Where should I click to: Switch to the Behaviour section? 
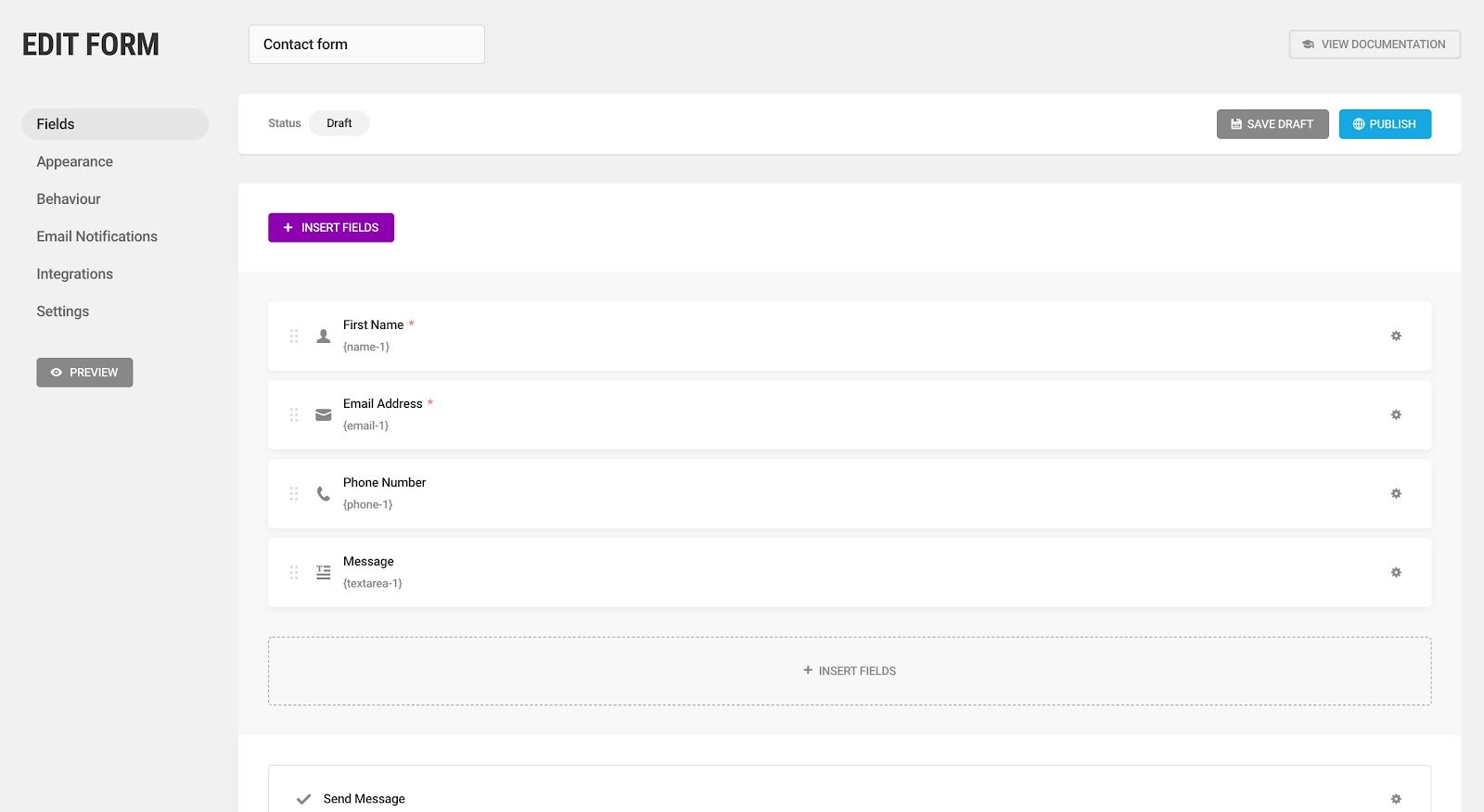click(69, 199)
